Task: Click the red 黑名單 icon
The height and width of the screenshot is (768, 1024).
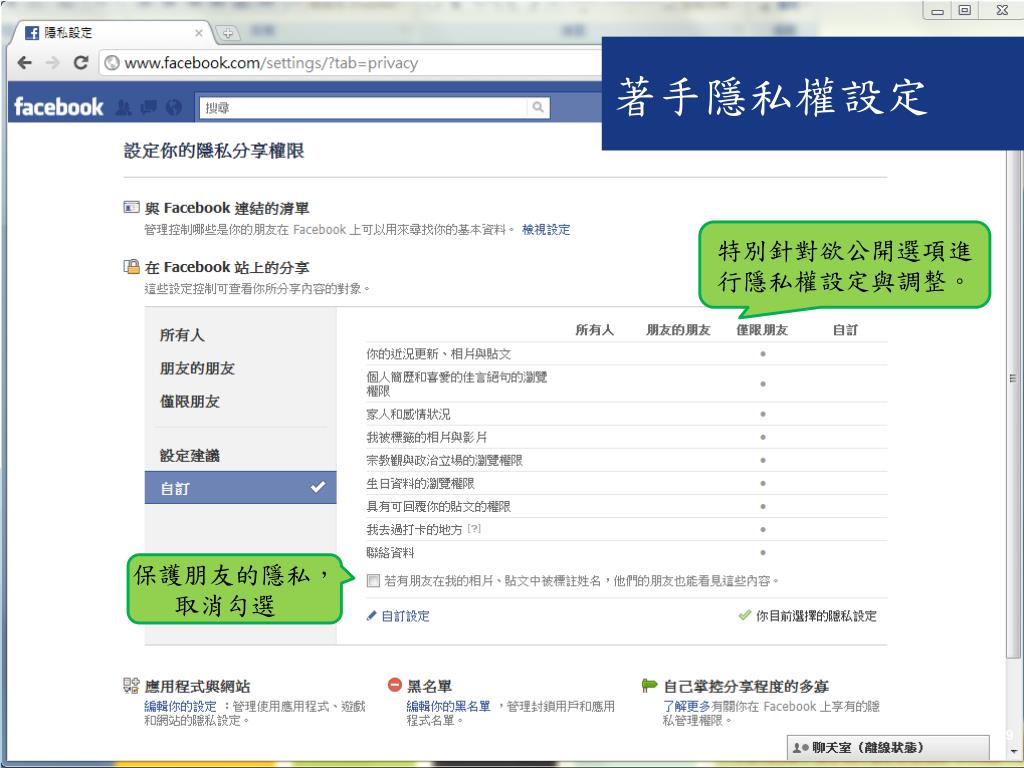Action: pyautogui.click(x=394, y=685)
